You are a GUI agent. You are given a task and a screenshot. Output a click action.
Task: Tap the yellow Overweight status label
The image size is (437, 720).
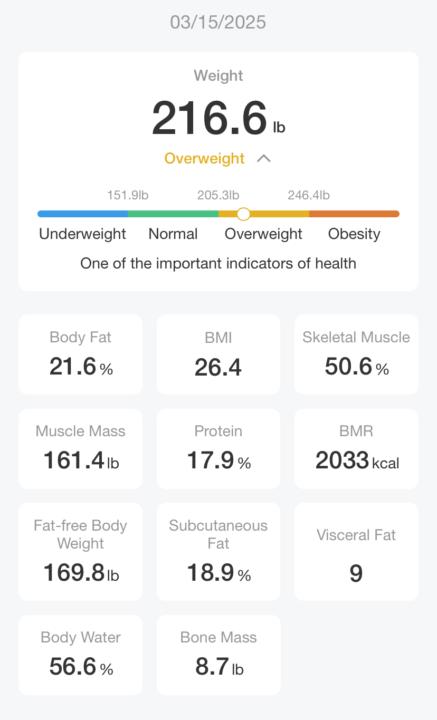(204, 158)
